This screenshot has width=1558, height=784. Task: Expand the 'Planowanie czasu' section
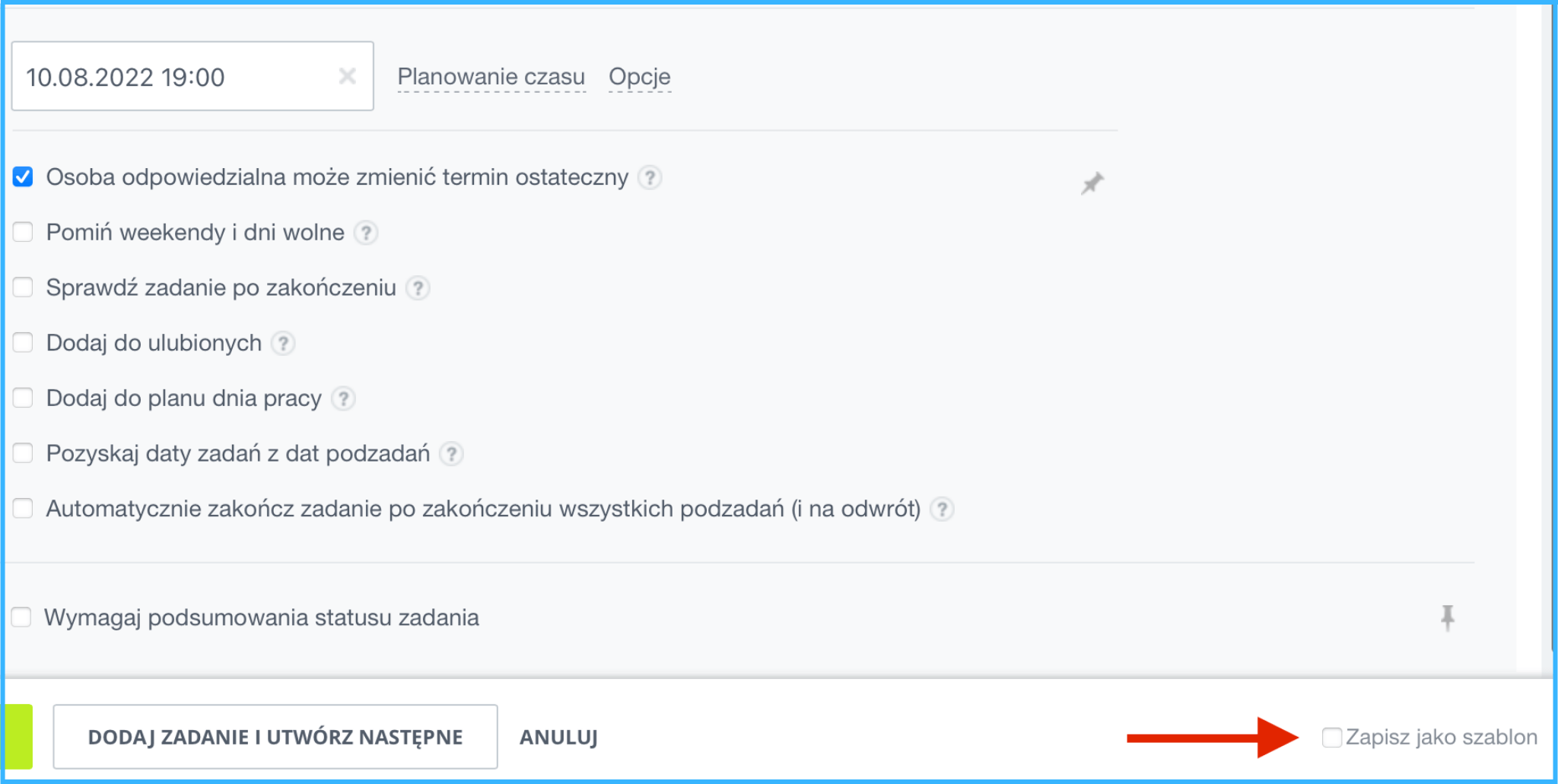491,77
